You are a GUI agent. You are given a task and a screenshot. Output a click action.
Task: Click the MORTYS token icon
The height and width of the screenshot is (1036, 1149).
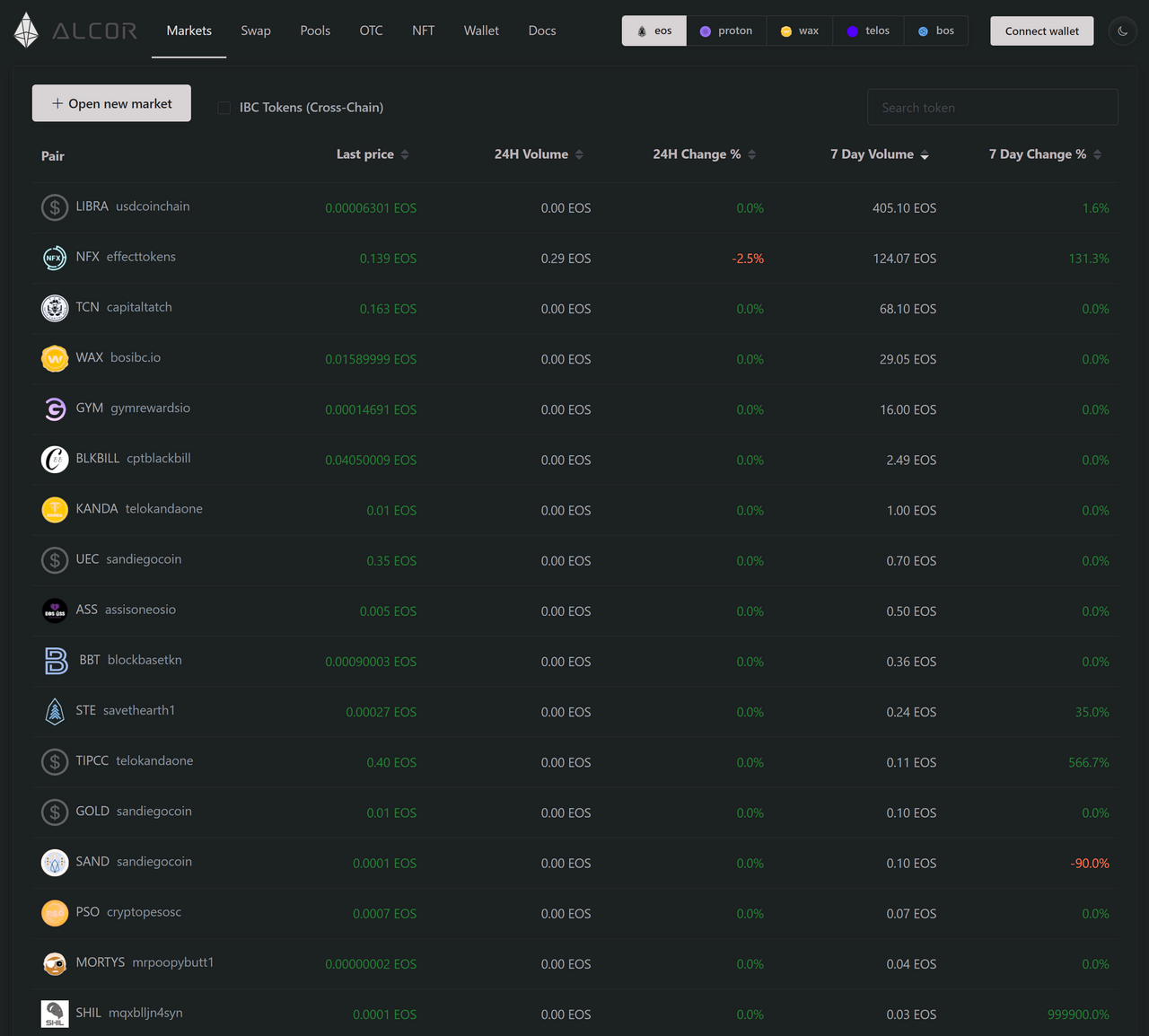pyautogui.click(x=55, y=963)
